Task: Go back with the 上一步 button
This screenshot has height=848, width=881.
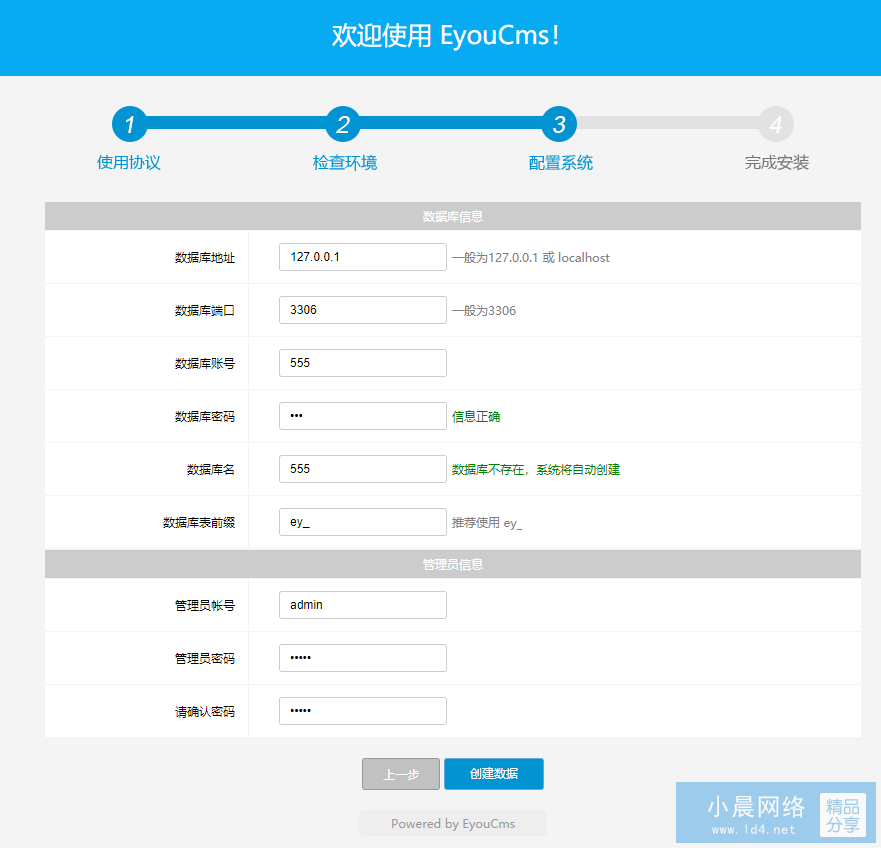Action: [x=401, y=774]
